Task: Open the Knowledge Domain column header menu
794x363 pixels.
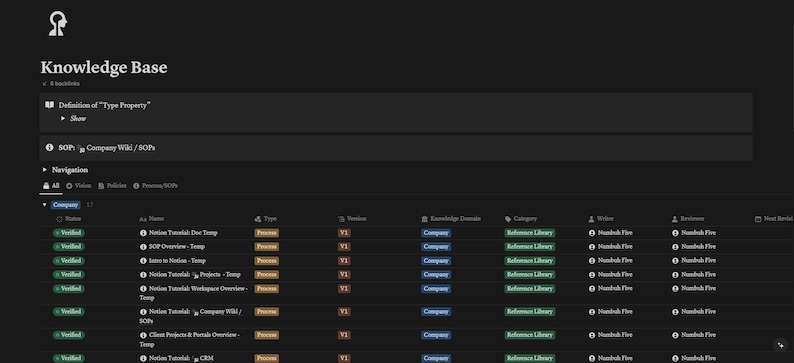Action: [x=451, y=219]
